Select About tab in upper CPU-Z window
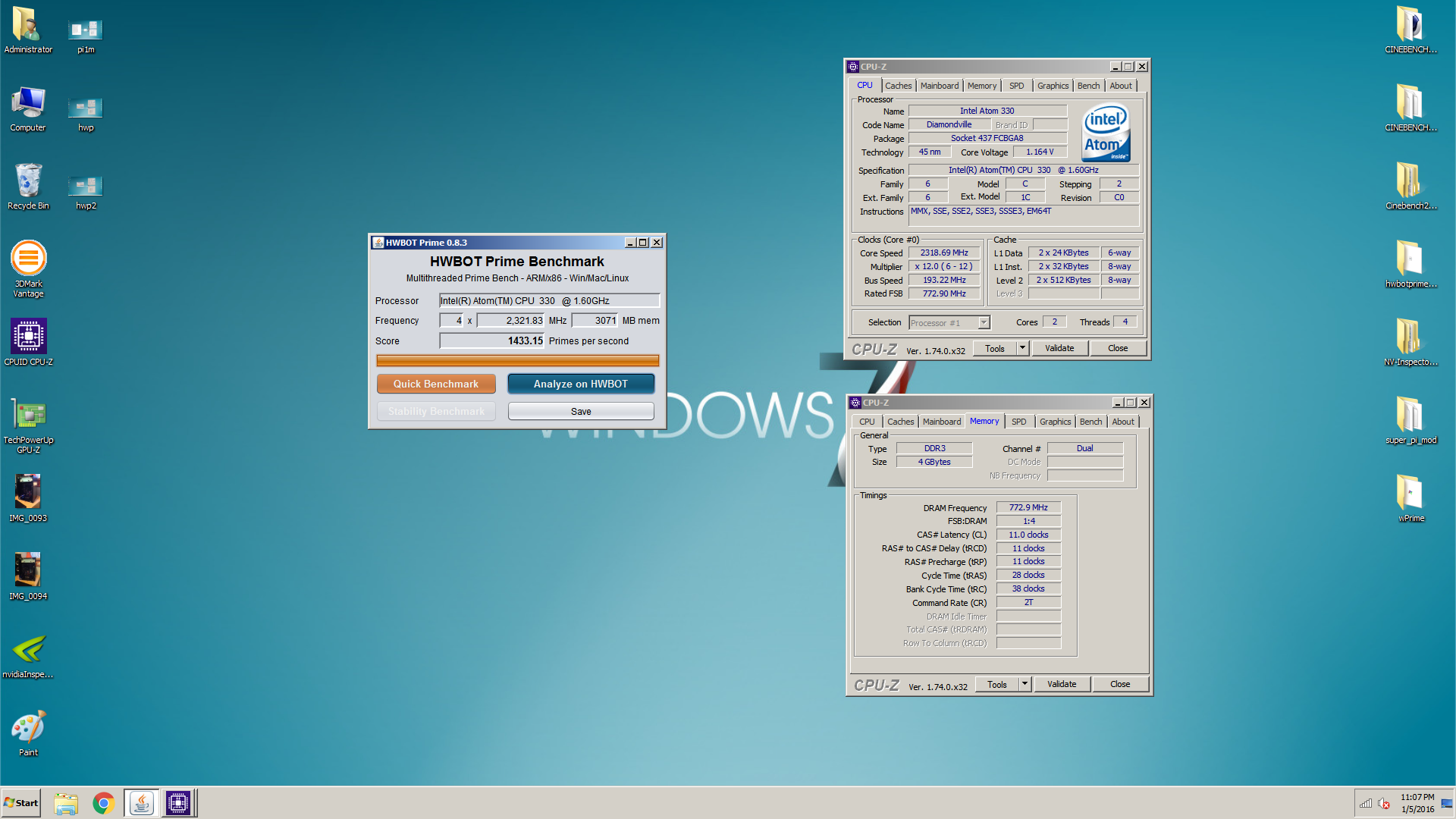The height and width of the screenshot is (819, 1456). (1121, 86)
